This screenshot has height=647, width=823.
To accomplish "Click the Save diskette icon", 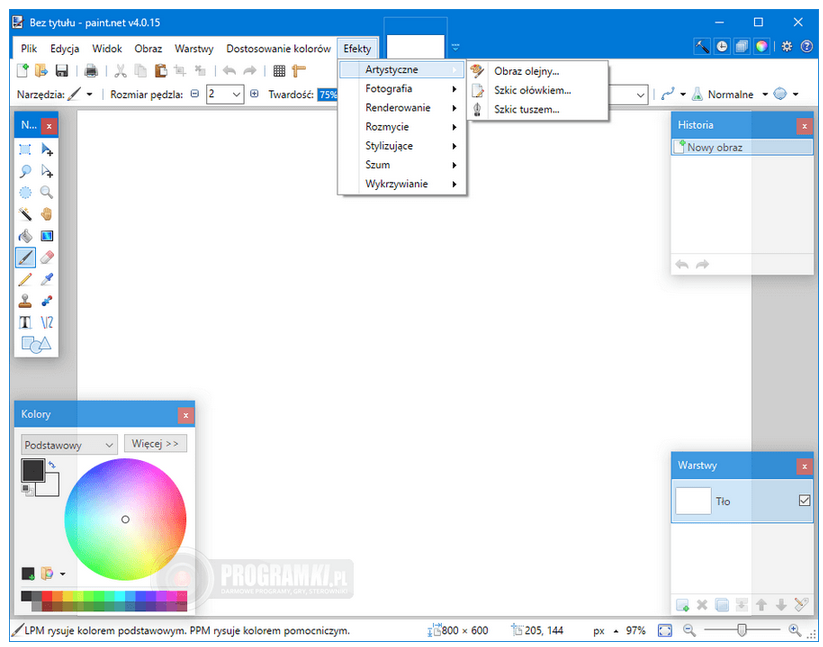I will (61, 70).
